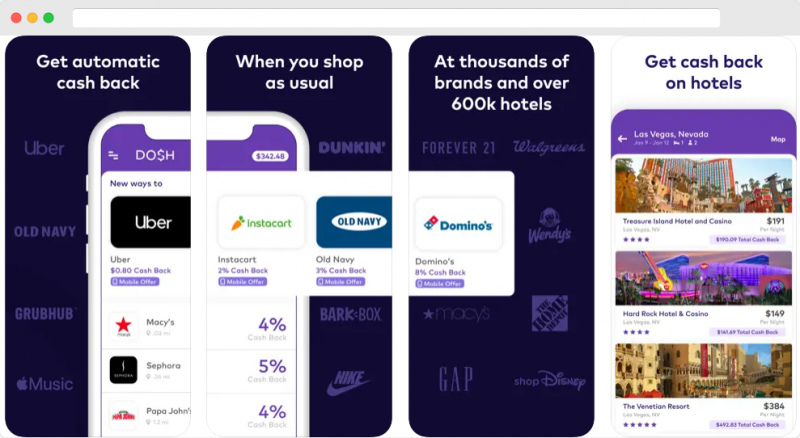Click the browser address bar field
The width and height of the screenshot is (800, 438).
click(396, 18)
